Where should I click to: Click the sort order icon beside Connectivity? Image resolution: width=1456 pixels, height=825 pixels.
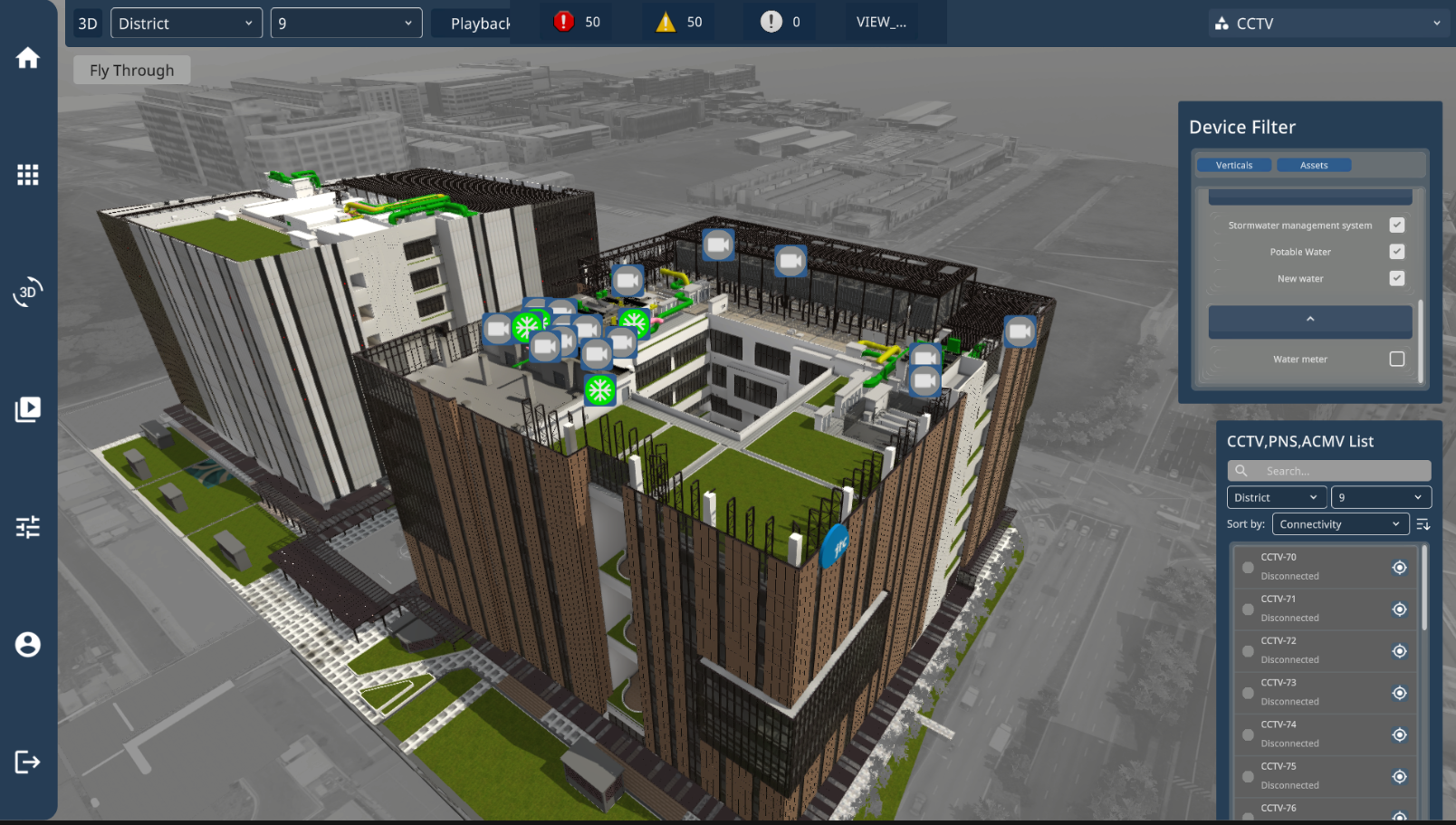[1422, 524]
